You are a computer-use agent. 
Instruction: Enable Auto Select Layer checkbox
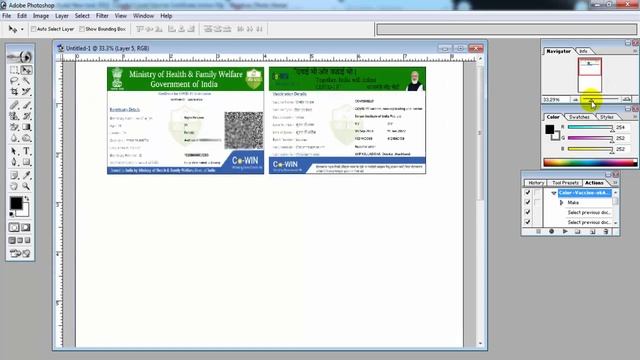click(34, 29)
